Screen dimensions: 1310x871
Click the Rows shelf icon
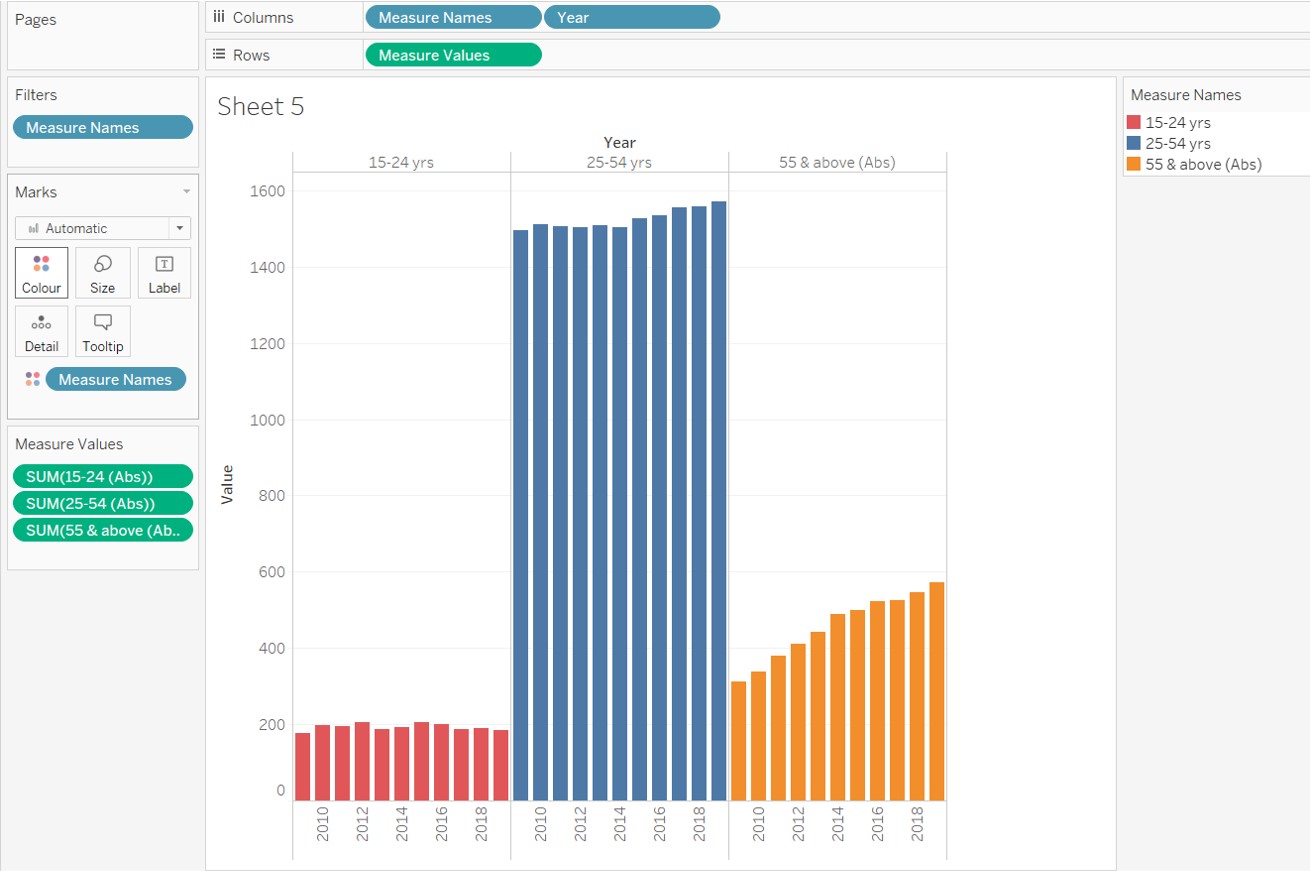tap(219, 55)
